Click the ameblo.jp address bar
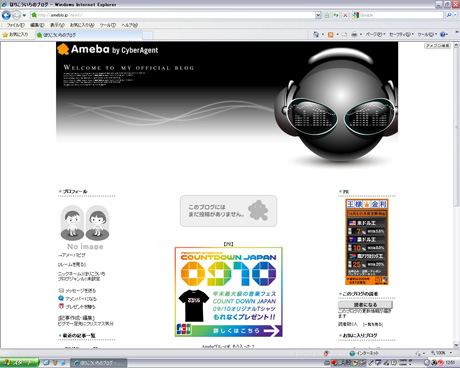This screenshot has width=460, height=368. coord(172,15)
